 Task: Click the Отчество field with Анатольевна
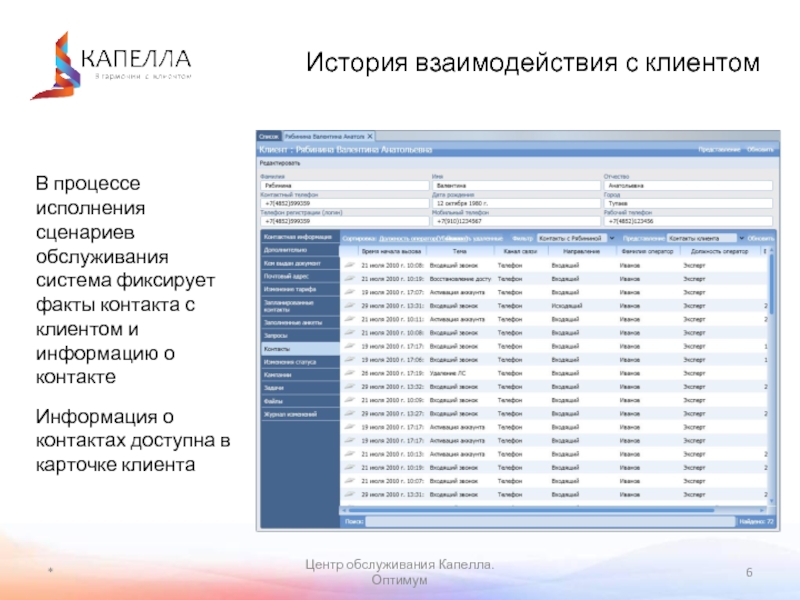(x=688, y=186)
